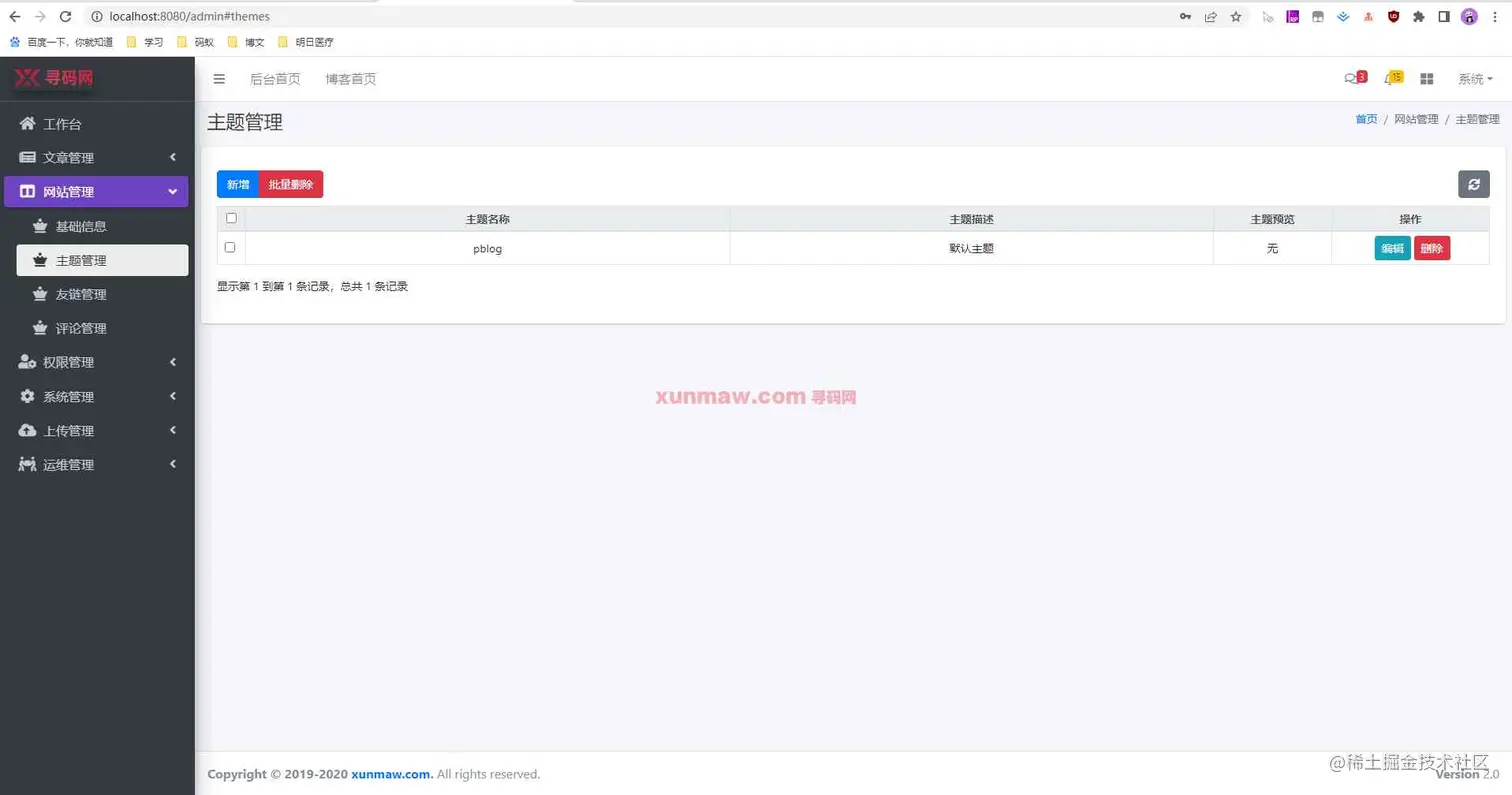Click the 上传管理 cloud upload icon
The width and height of the screenshot is (1512, 795).
27,430
